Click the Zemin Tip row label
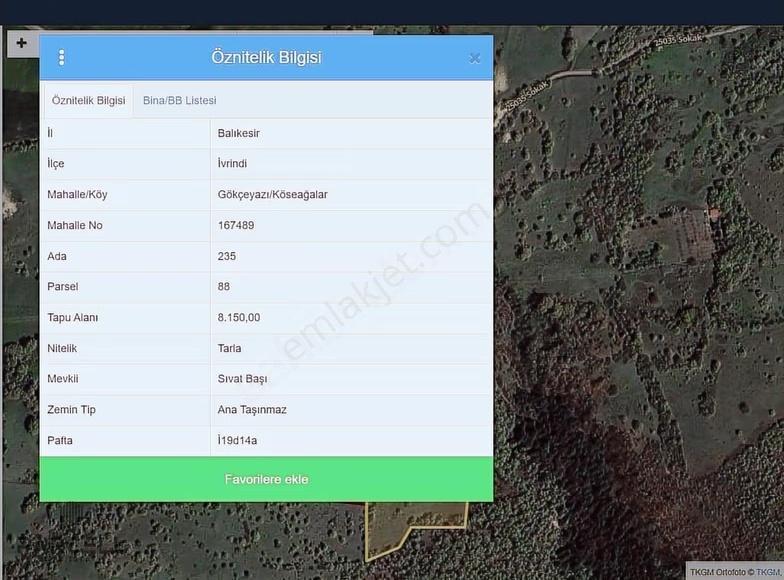 (71, 410)
